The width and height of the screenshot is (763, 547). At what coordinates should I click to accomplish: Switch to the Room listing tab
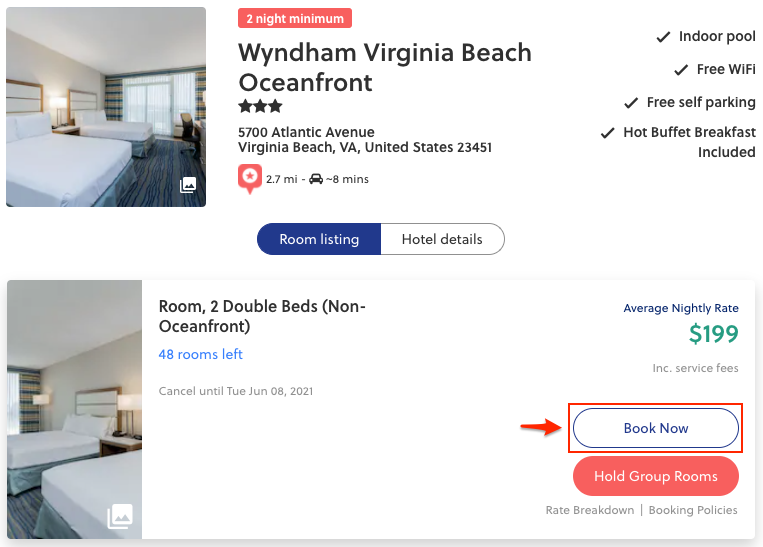(x=319, y=239)
